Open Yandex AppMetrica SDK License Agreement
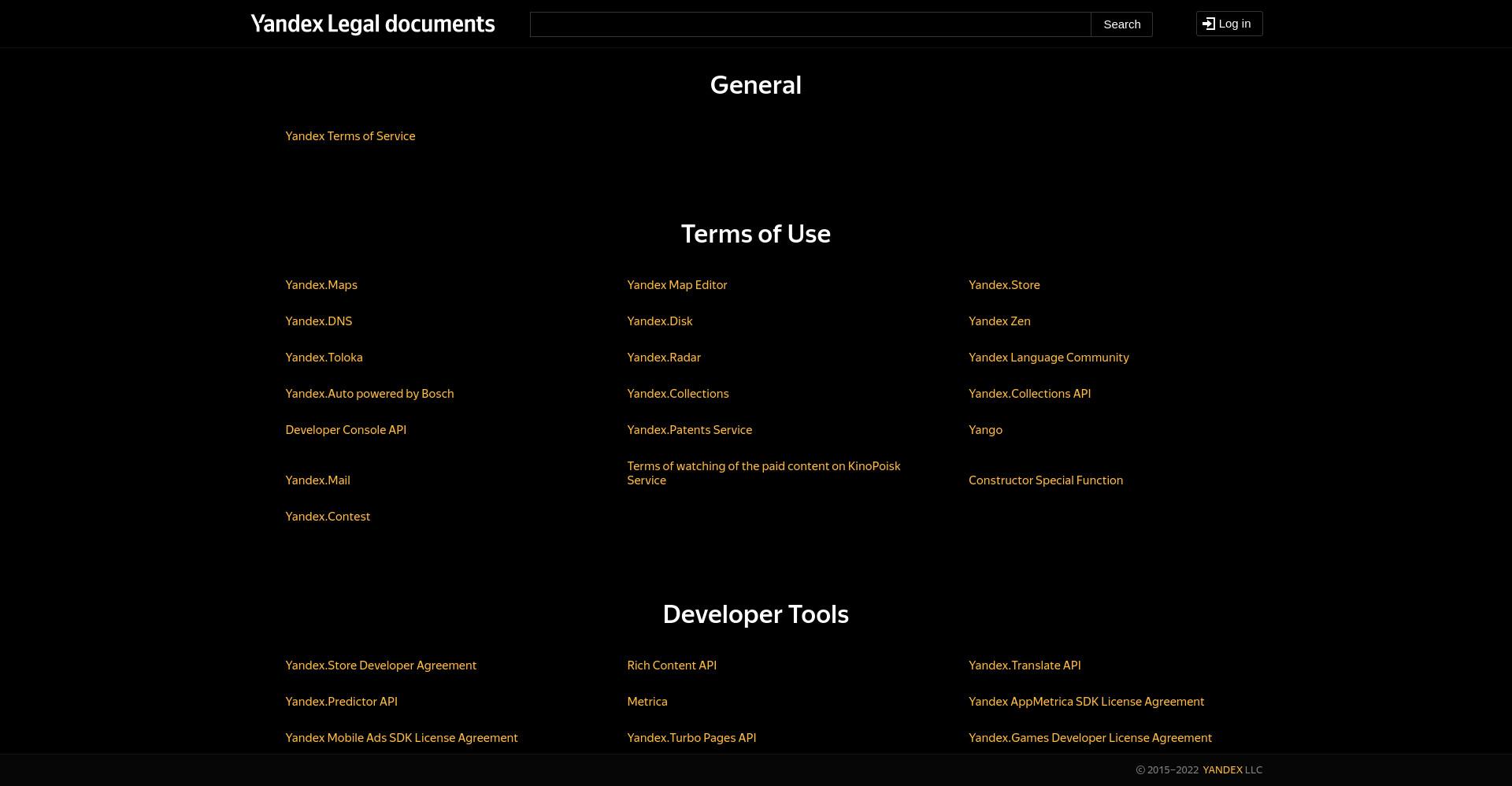 (1087, 702)
